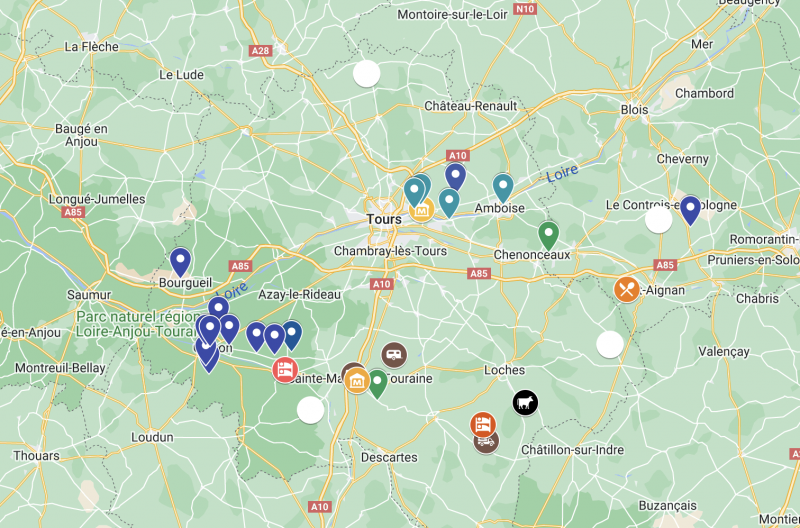Select the blue pin at Le Controis-en-Sologne
Screen dimensions: 800x528
click(690, 210)
